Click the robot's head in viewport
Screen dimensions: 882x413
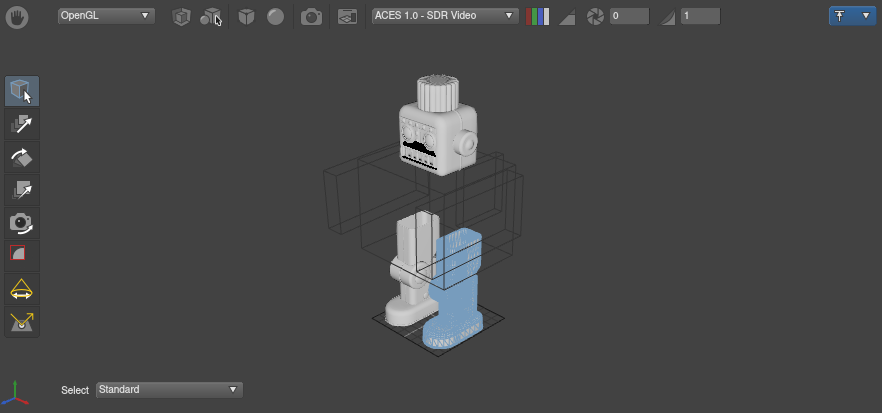438,125
